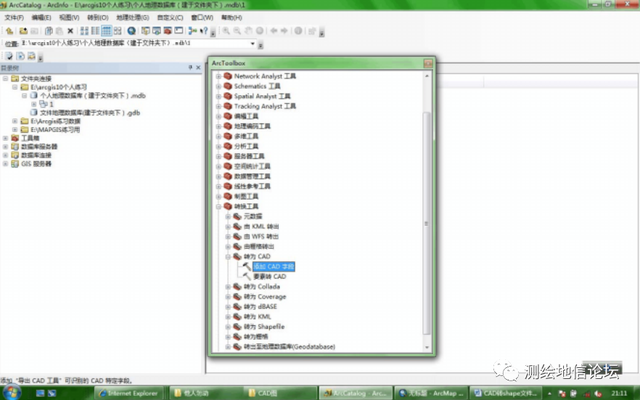
Task: Open the Search window icon
Action: point(156,31)
